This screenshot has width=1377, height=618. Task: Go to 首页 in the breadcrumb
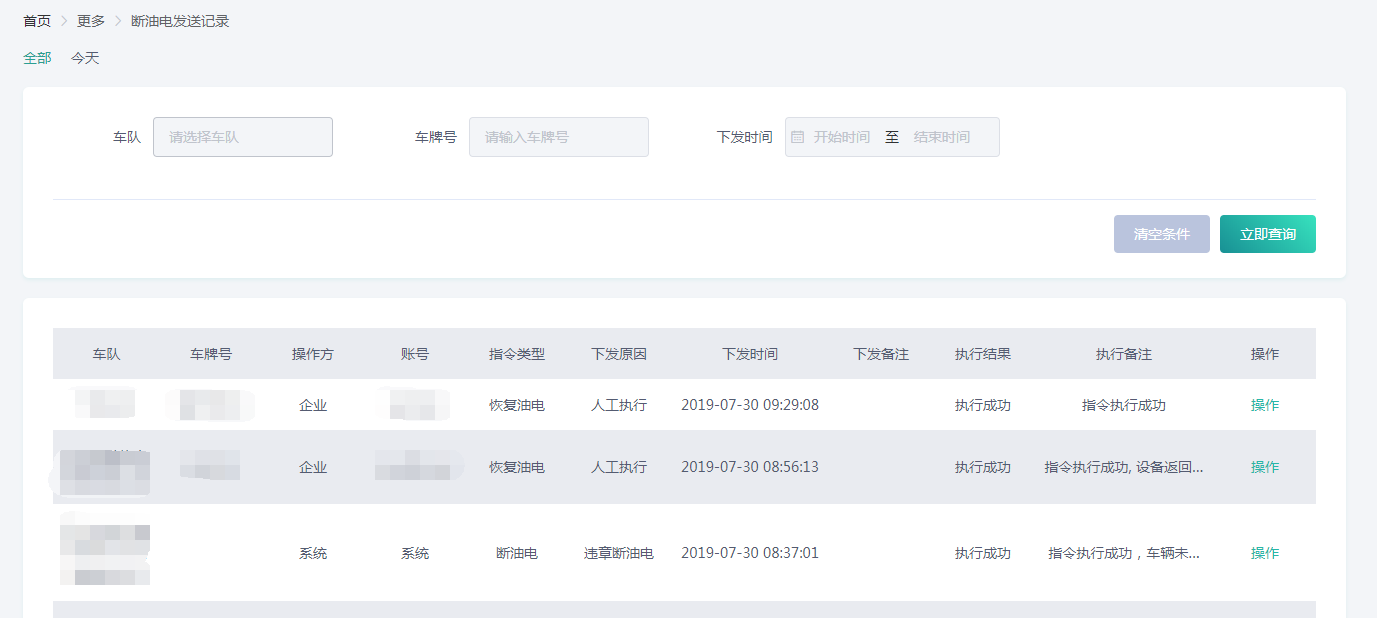point(37,21)
